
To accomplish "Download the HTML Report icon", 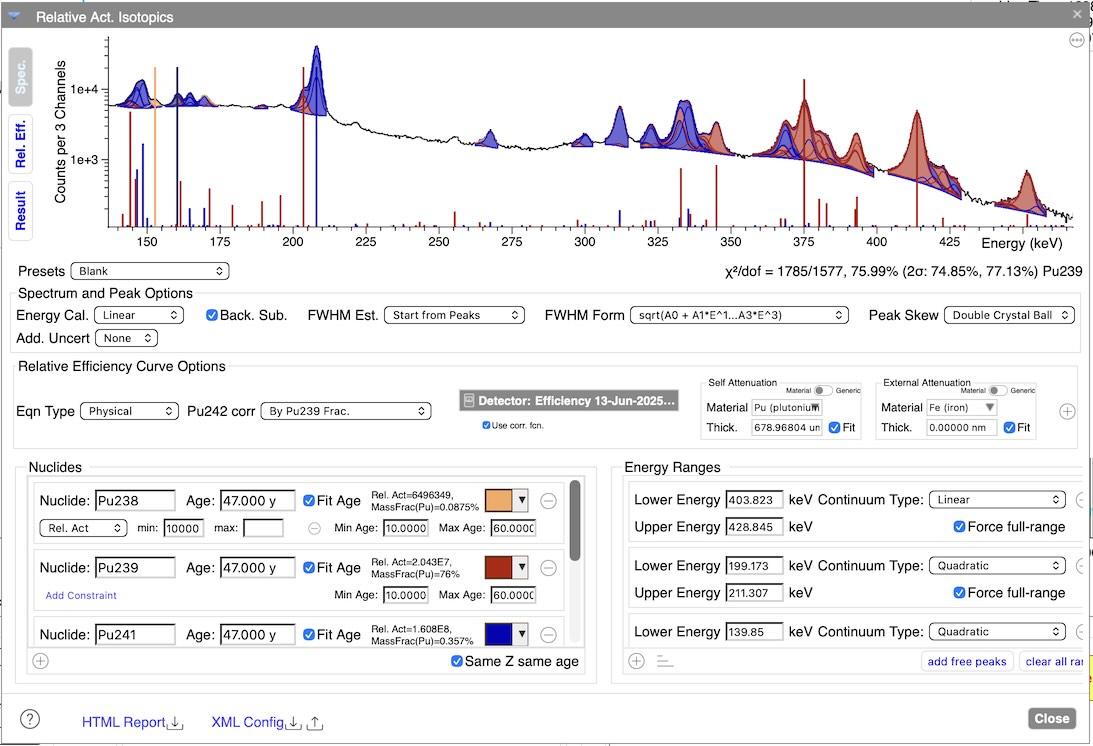I will tap(176, 723).
